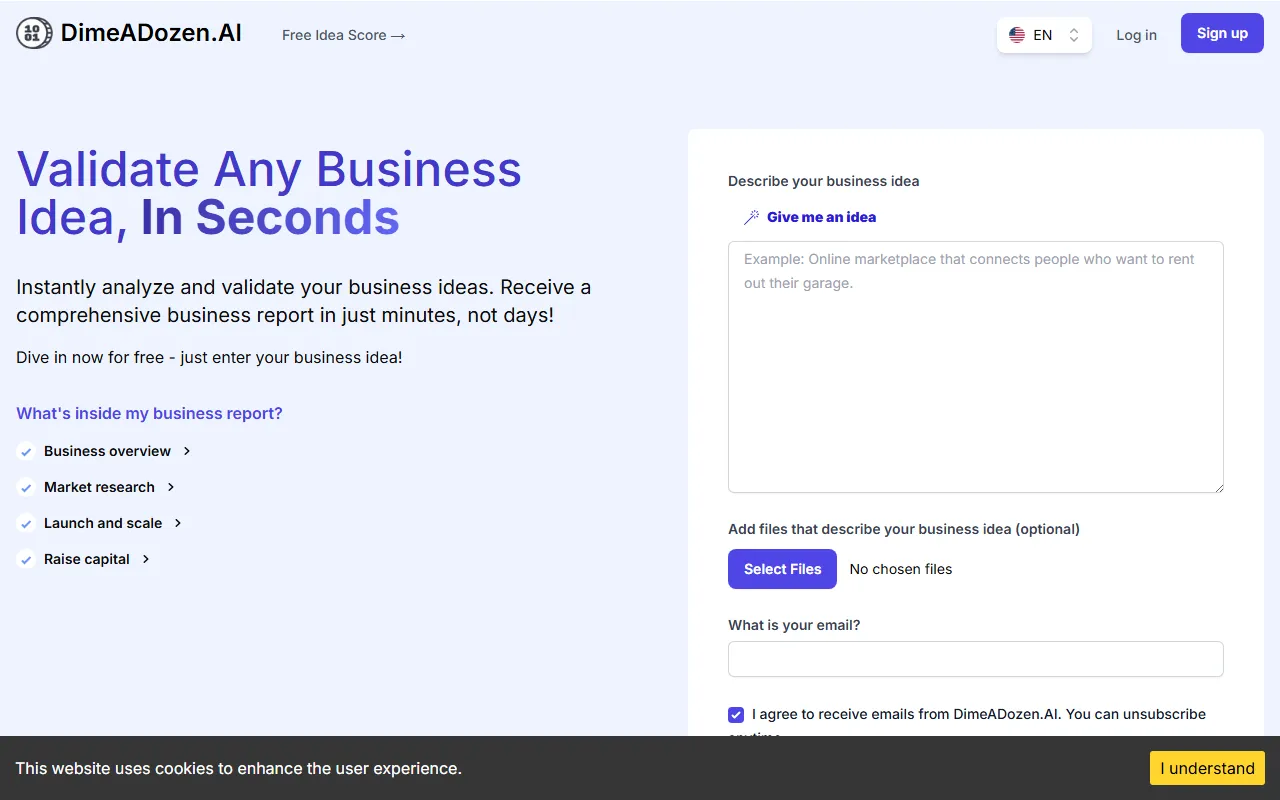Click the magic wand idea icon
The image size is (1280, 800).
point(751,217)
